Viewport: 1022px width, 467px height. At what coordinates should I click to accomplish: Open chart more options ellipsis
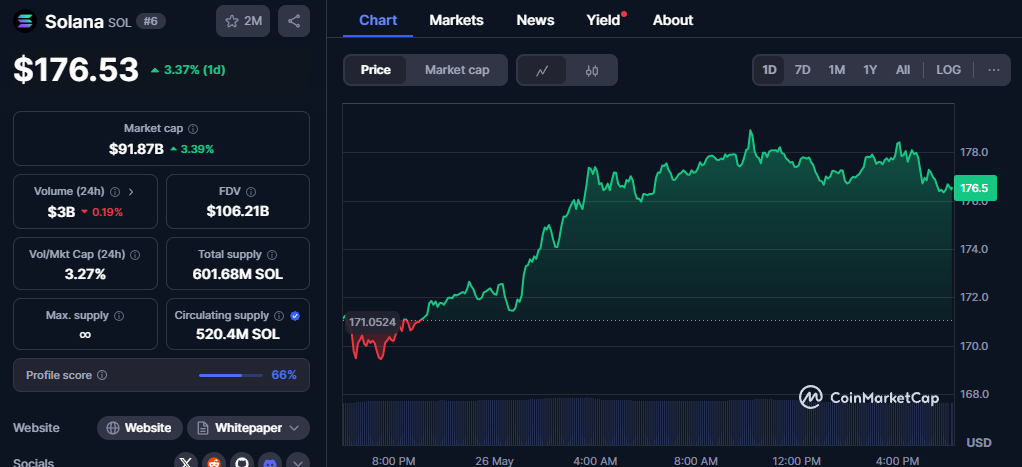click(994, 70)
